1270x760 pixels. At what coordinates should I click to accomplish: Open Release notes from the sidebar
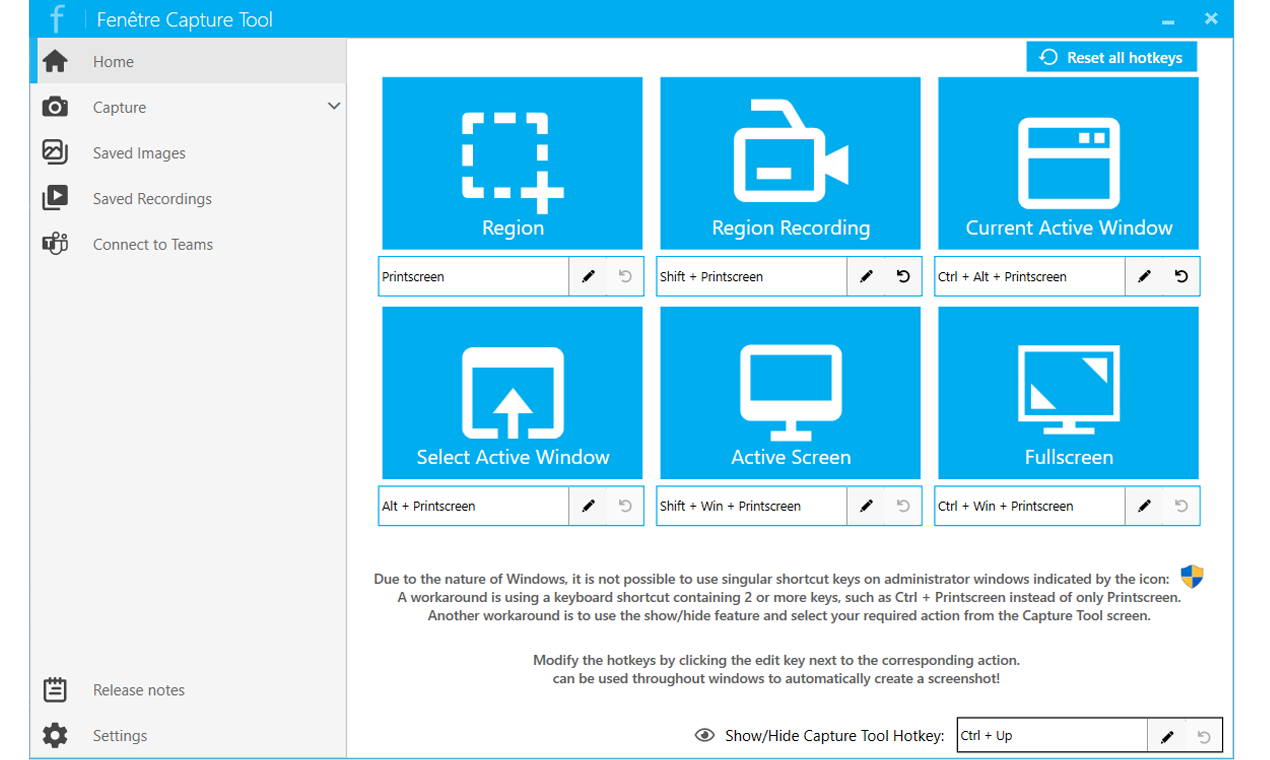coord(54,689)
